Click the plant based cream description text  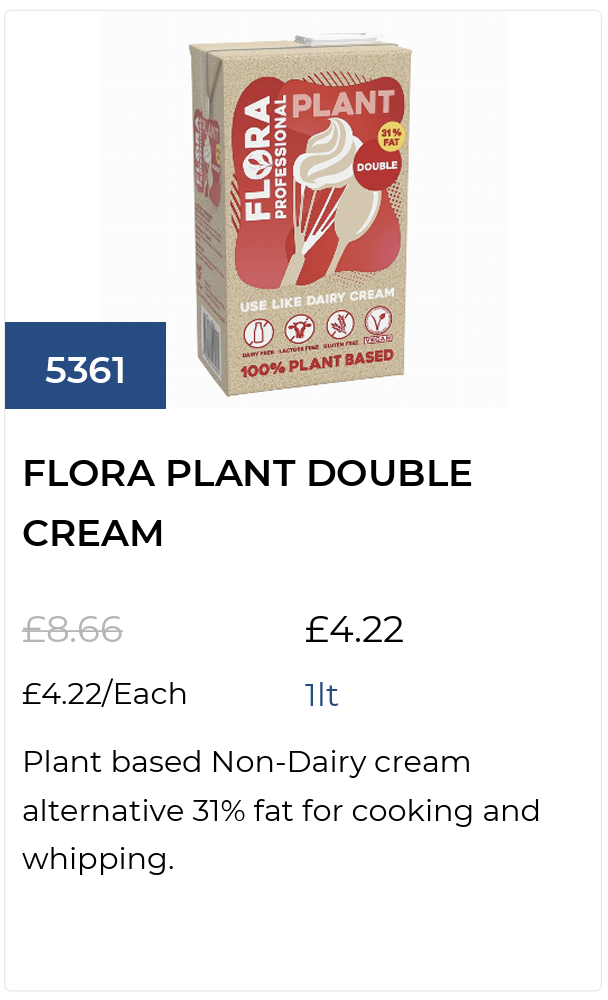pos(280,810)
